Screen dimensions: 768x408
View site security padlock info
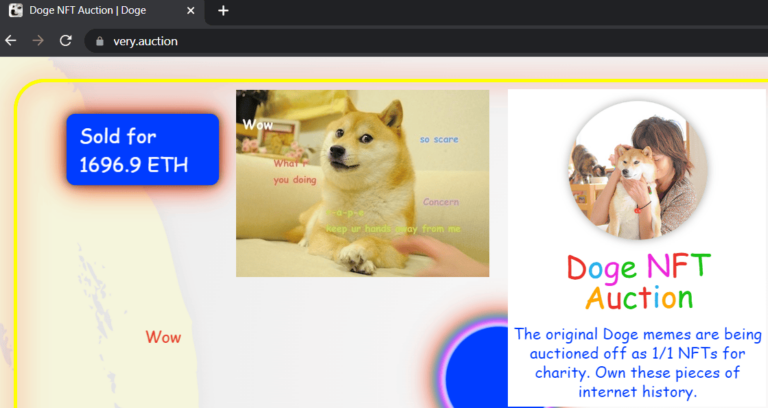(x=99, y=41)
